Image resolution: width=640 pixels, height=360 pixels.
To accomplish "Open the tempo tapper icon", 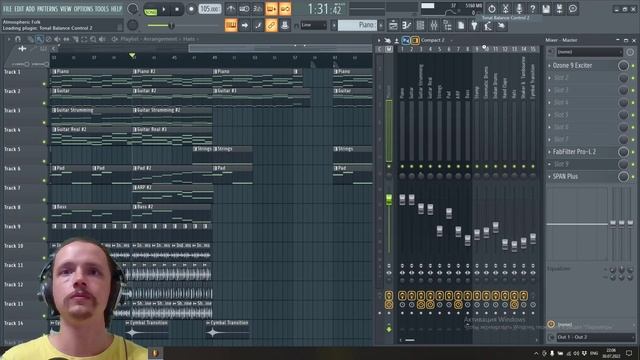I will point(488,25).
